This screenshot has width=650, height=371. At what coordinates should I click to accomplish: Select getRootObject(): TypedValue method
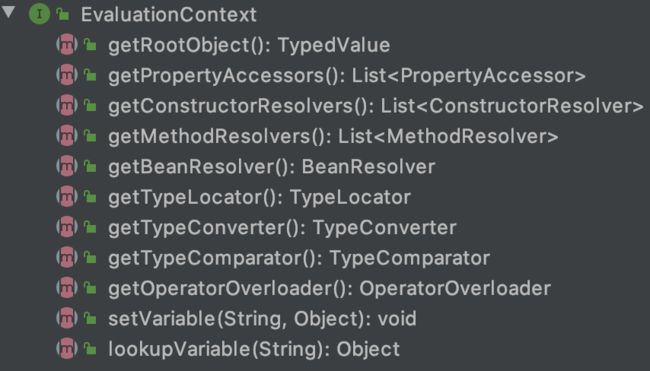tap(249, 45)
